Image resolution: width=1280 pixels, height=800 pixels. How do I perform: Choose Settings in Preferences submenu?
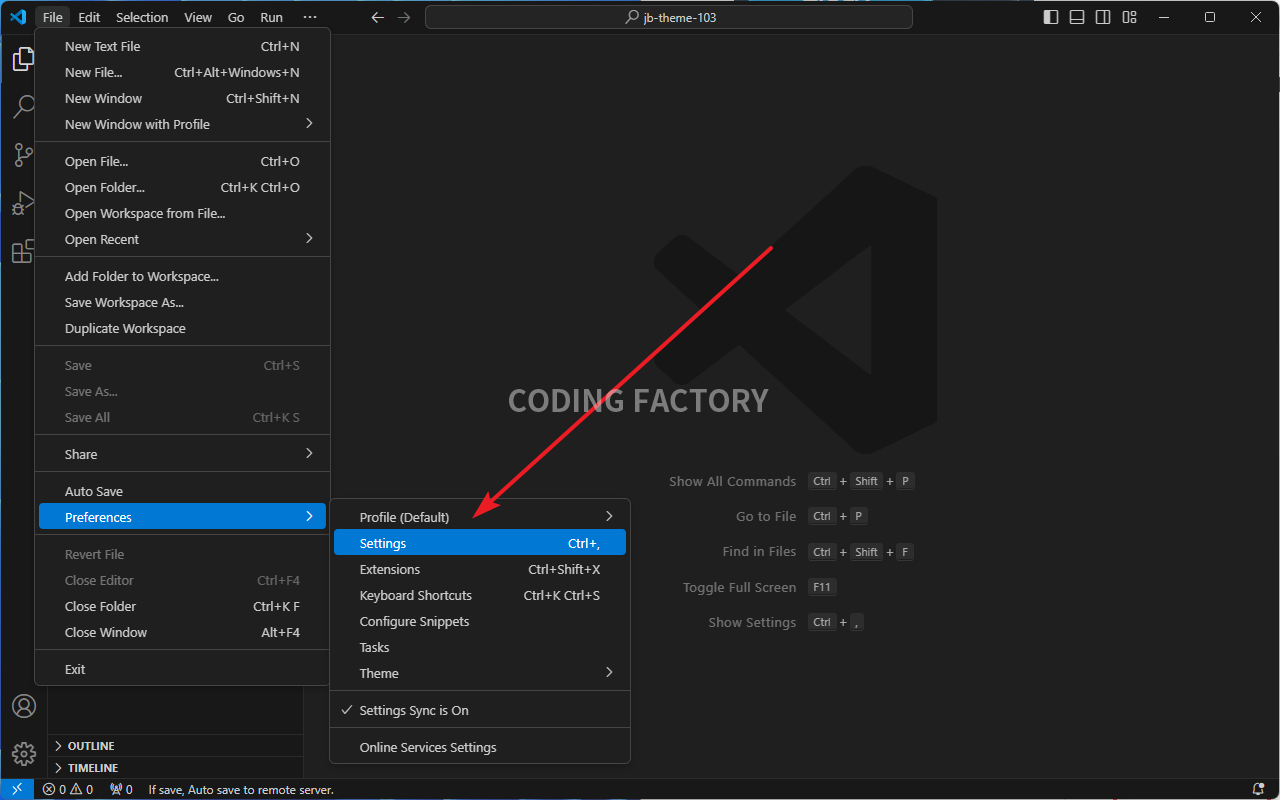pos(480,543)
